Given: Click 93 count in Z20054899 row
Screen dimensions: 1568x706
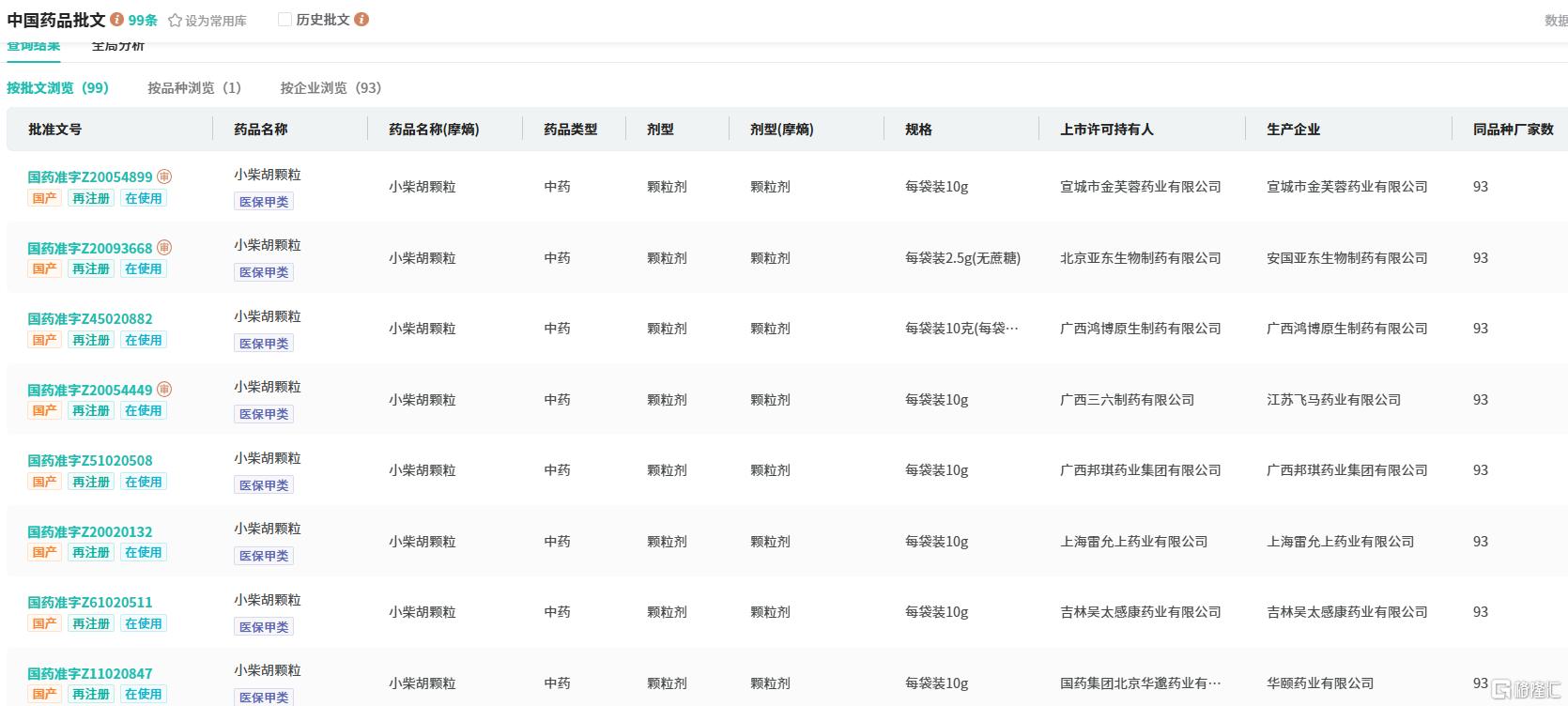Looking at the screenshot, I should (1481, 187).
